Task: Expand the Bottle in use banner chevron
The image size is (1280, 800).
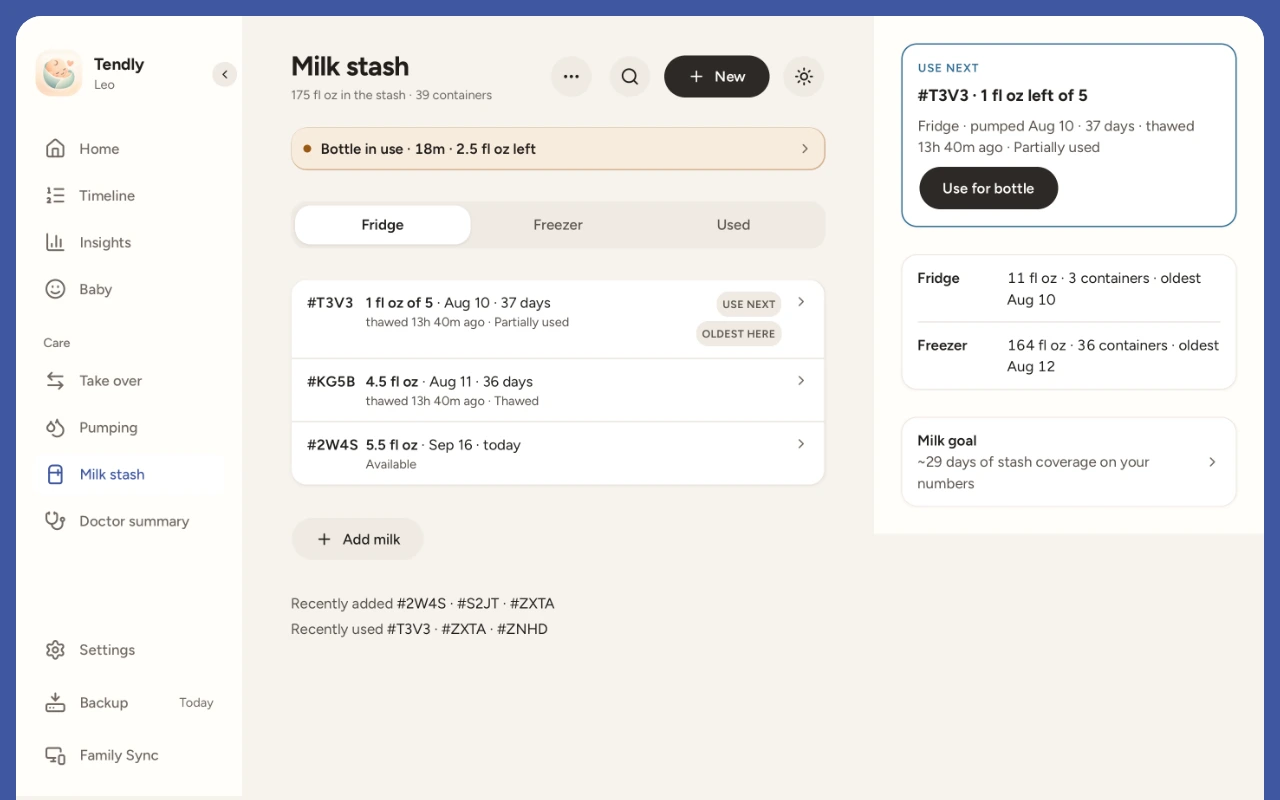Action: (805, 149)
